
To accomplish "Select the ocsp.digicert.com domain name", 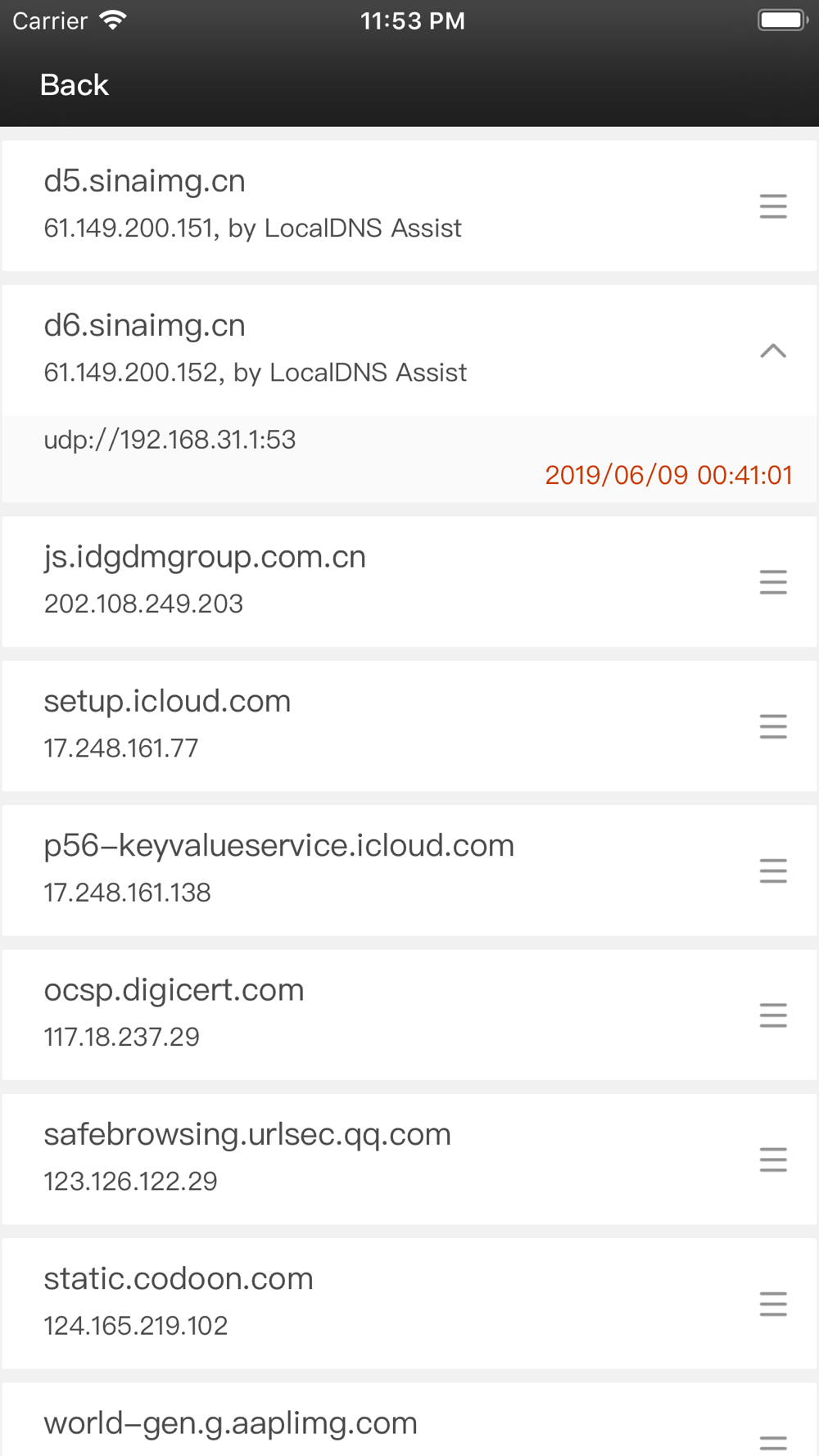I will 174,990.
